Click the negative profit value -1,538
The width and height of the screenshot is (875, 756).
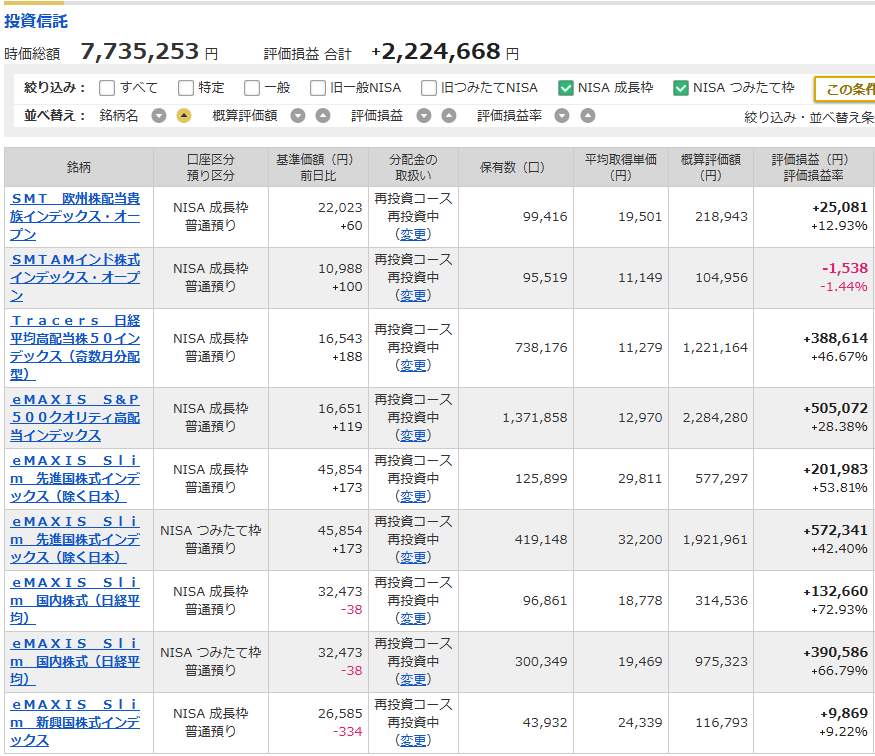pos(845,268)
